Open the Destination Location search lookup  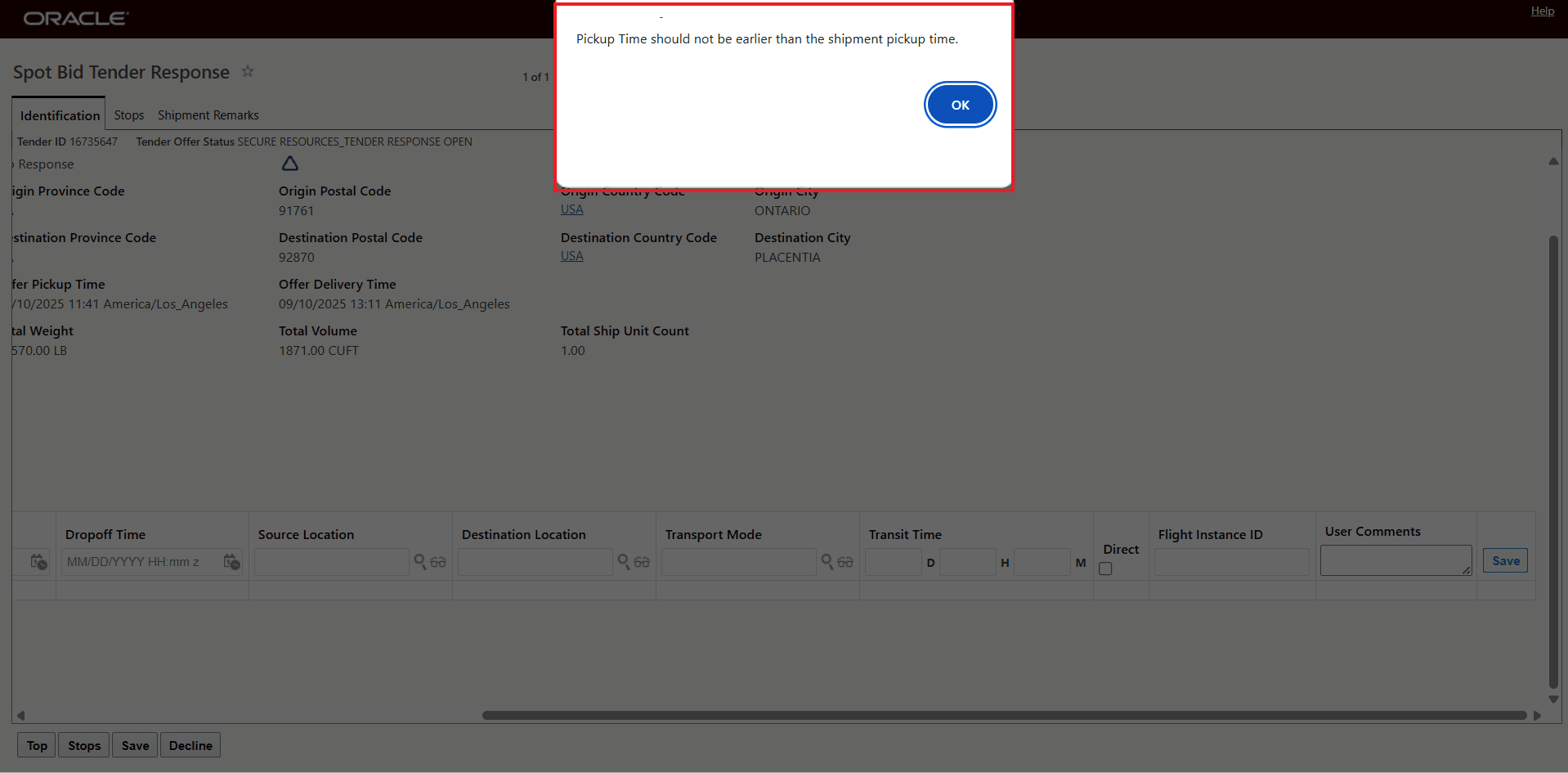(623, 562)
